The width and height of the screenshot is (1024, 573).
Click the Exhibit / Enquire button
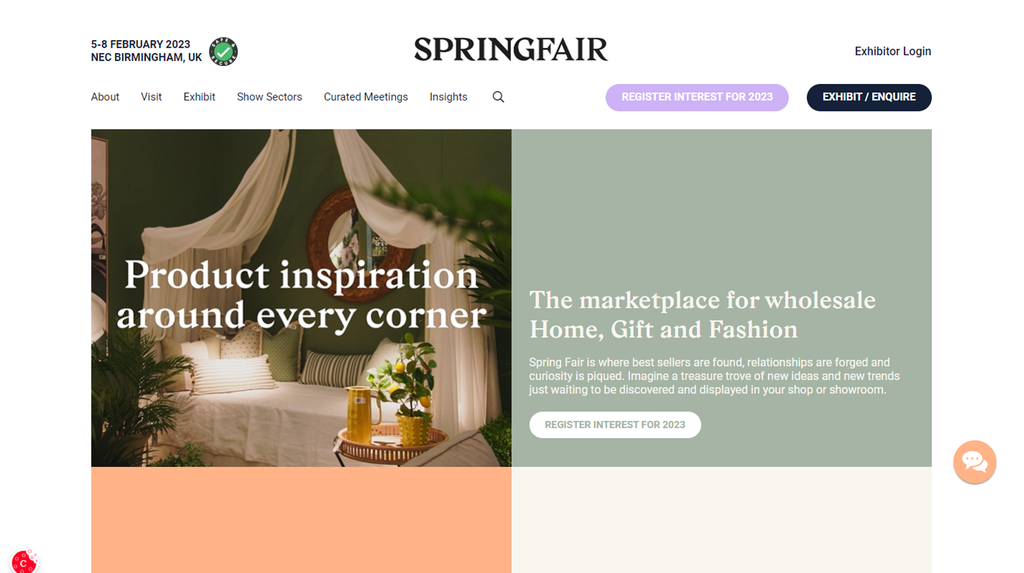click(x=869, y=97)
